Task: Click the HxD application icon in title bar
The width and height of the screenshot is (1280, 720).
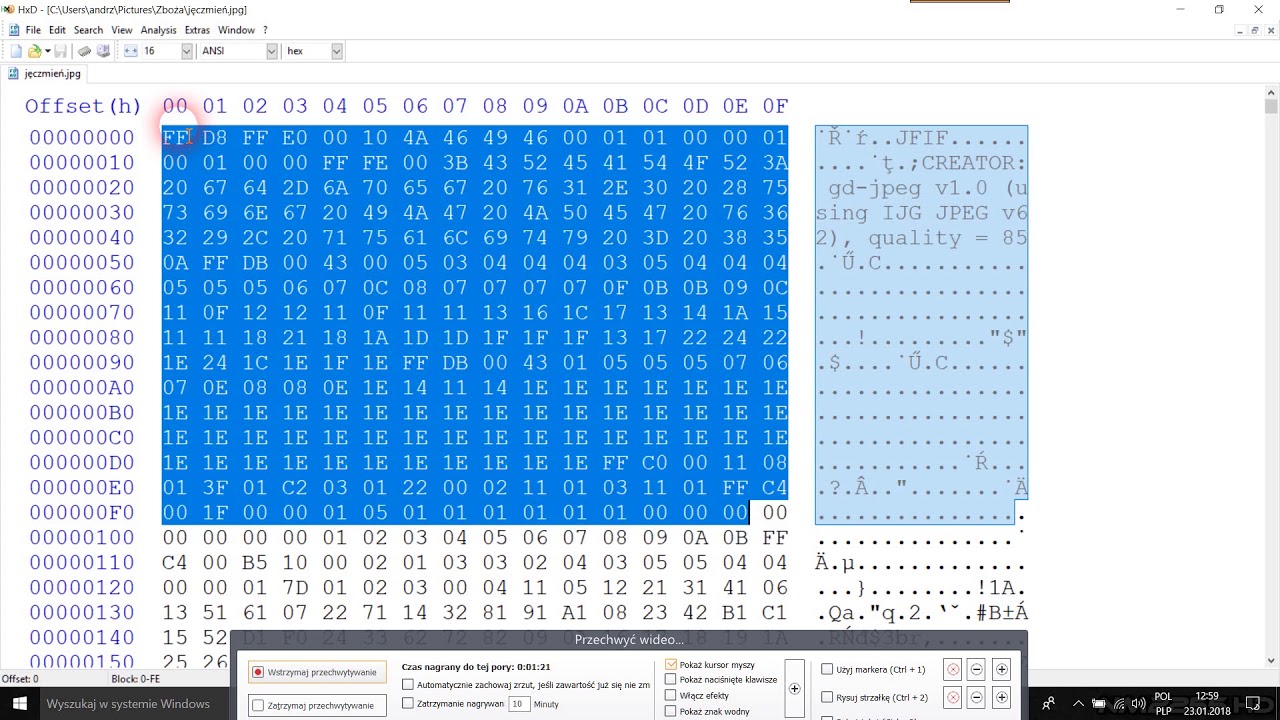Action: [9, 9]
